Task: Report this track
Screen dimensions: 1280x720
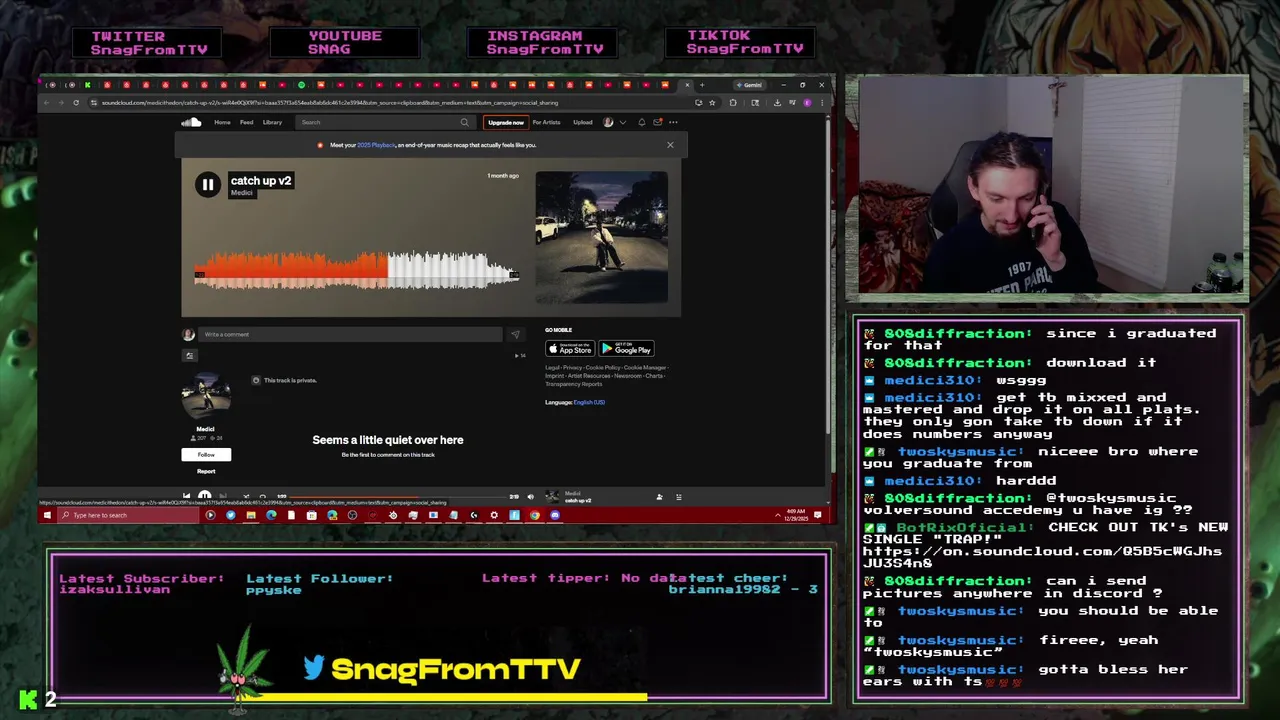Action: coord(206,471)
